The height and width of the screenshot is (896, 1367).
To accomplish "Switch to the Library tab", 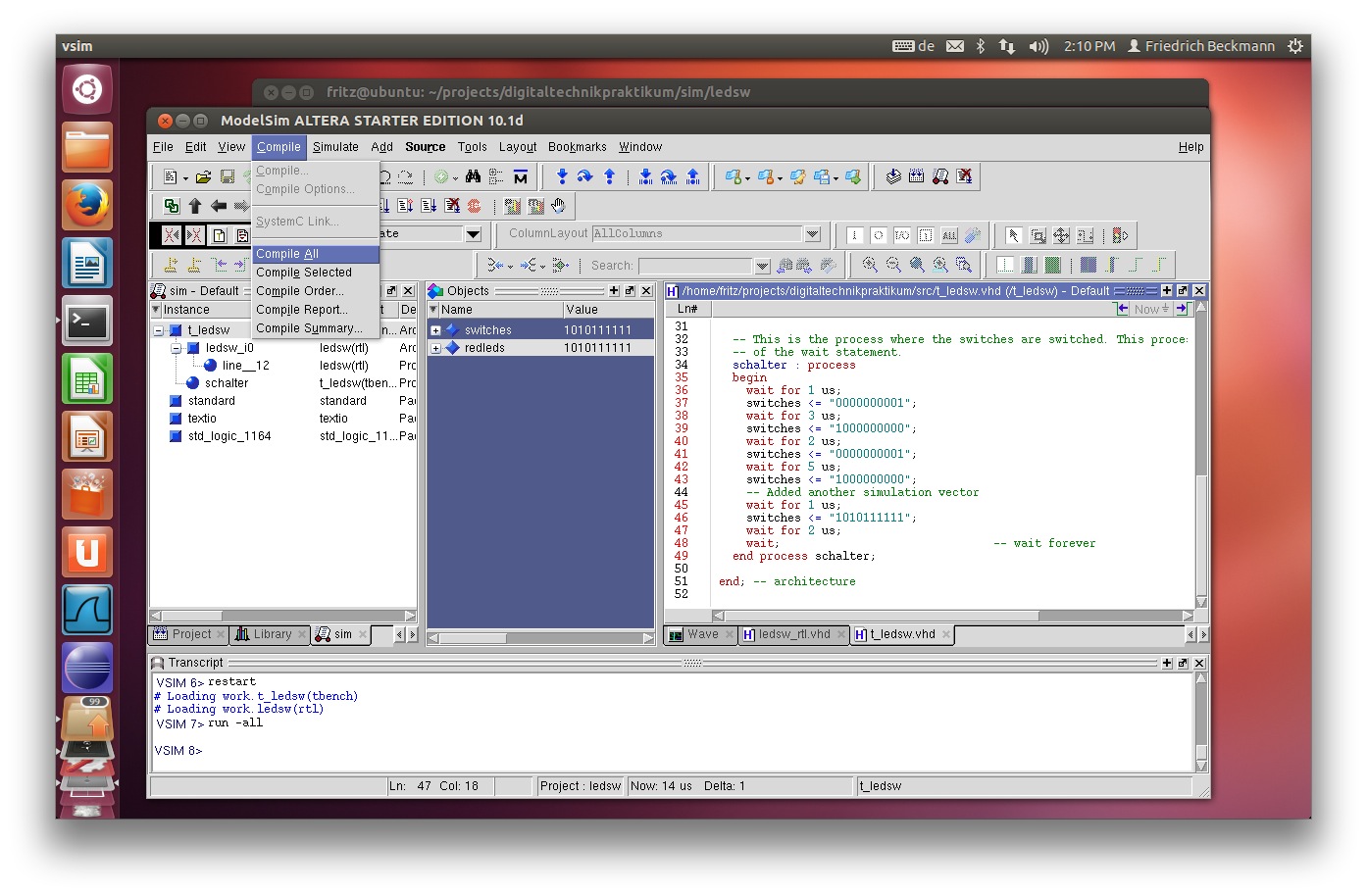I will click(272, 634).
